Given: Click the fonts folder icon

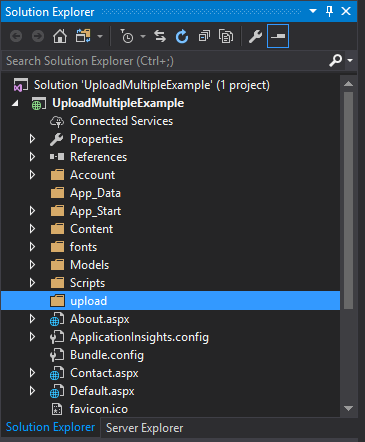Looking at the screenshot, I should pos(57,247).
